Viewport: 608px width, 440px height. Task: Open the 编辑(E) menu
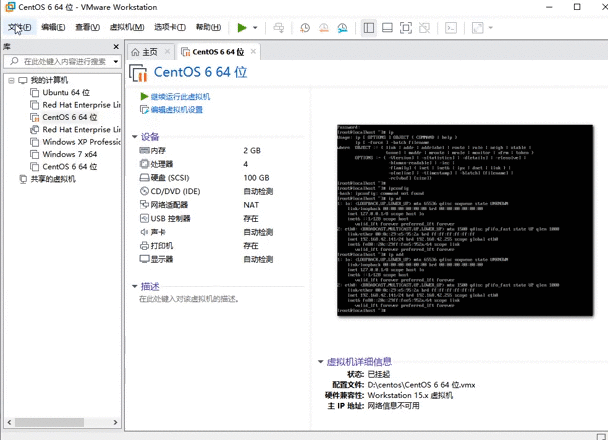coord(53,27)
